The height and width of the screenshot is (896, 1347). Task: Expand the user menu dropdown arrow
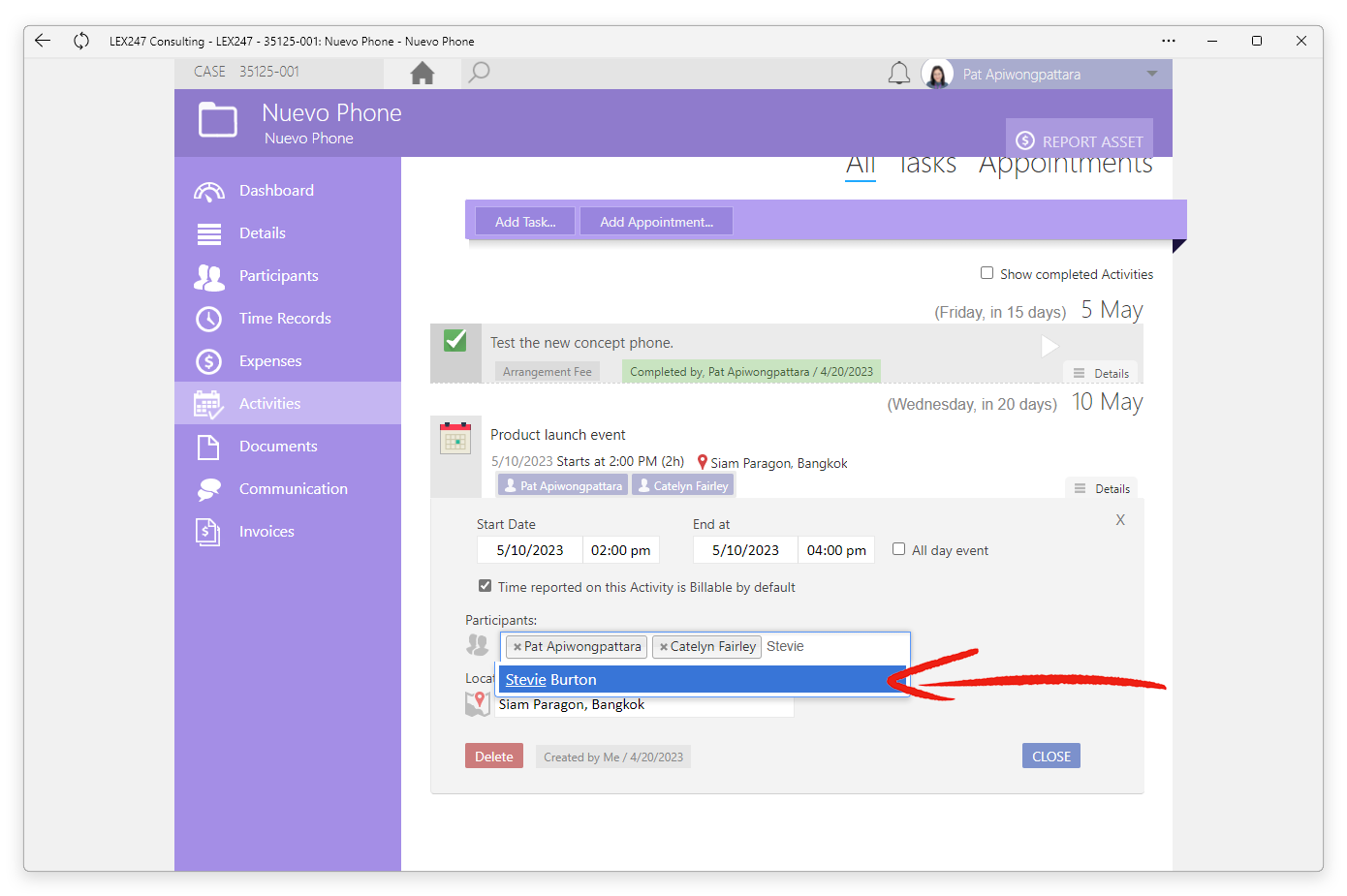[1152, 74]
